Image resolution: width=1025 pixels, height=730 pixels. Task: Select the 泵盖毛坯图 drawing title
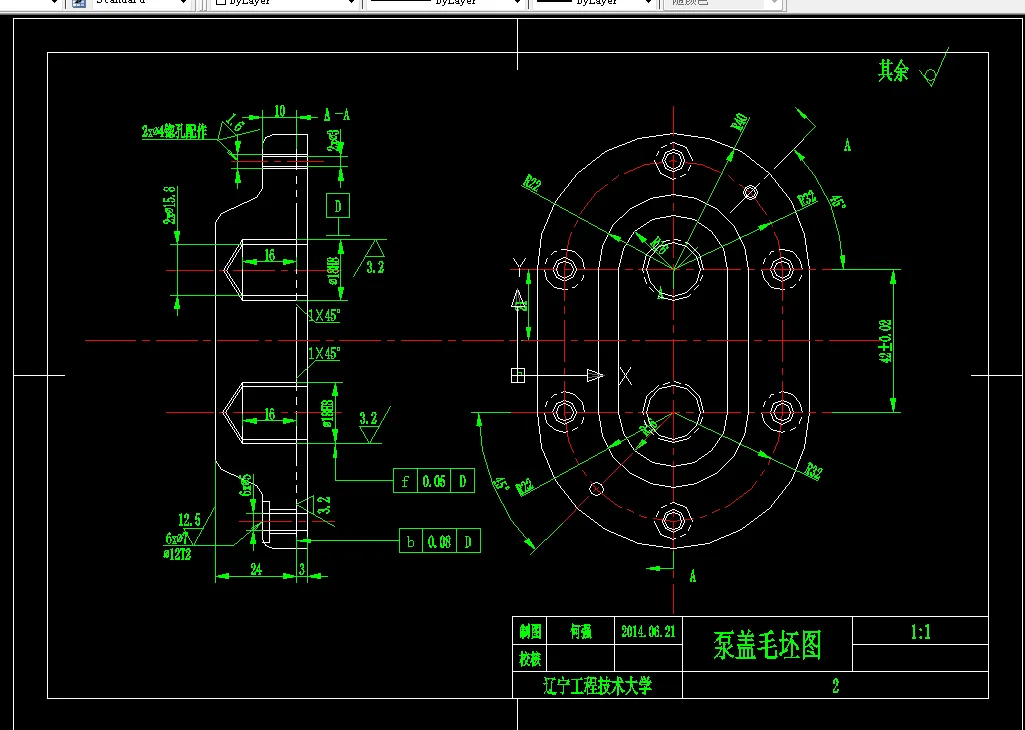point(767,645)
